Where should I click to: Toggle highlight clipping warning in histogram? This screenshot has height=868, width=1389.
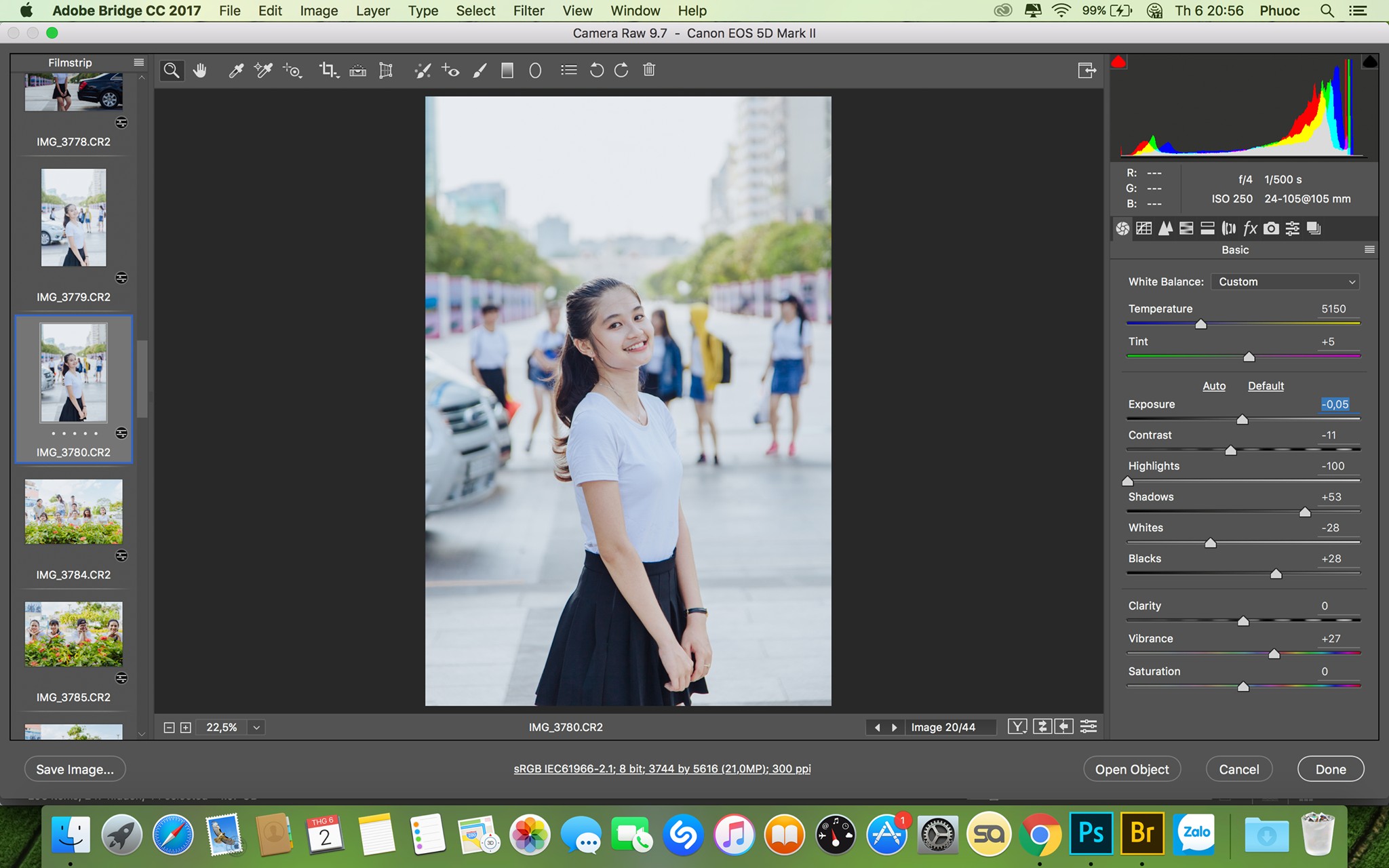click(1369, 62)
